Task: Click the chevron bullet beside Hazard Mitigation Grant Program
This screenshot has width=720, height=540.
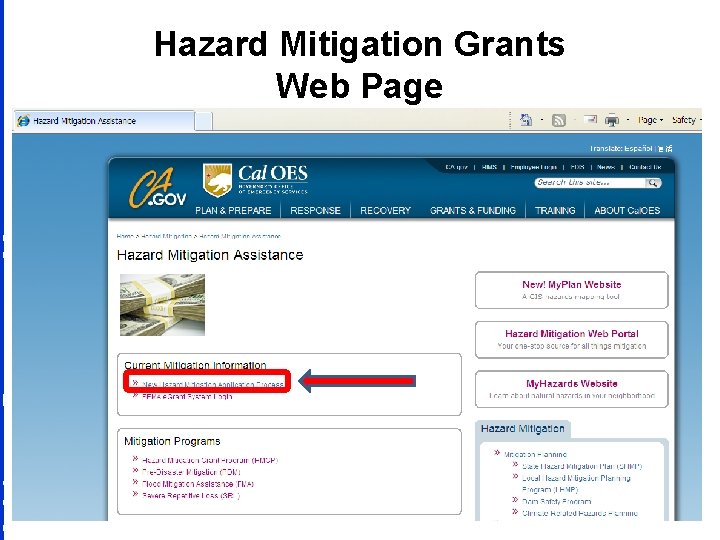Action: pyautogui.click(x=135, y=458)
